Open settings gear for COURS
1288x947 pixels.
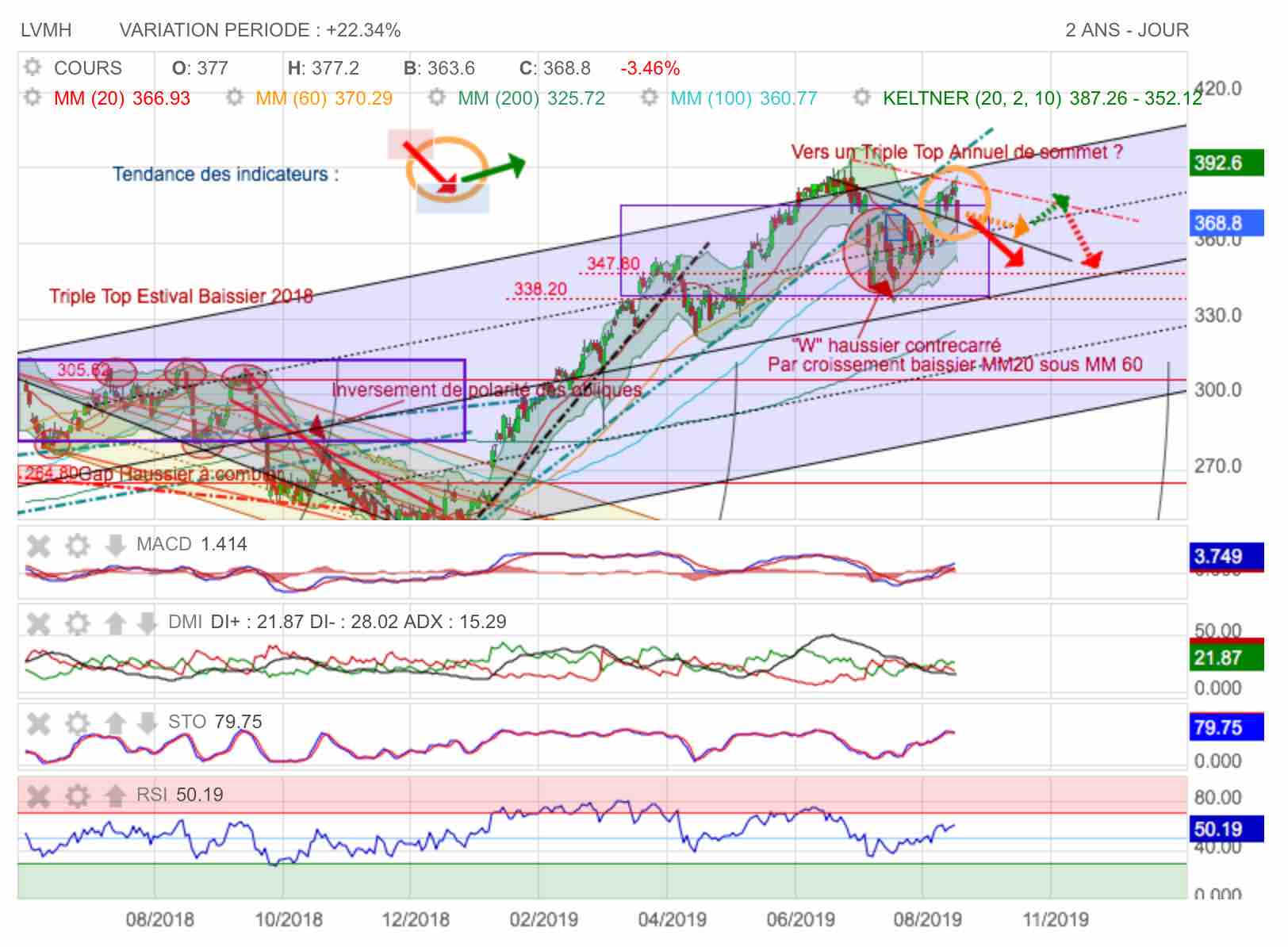tap(33, 67)
